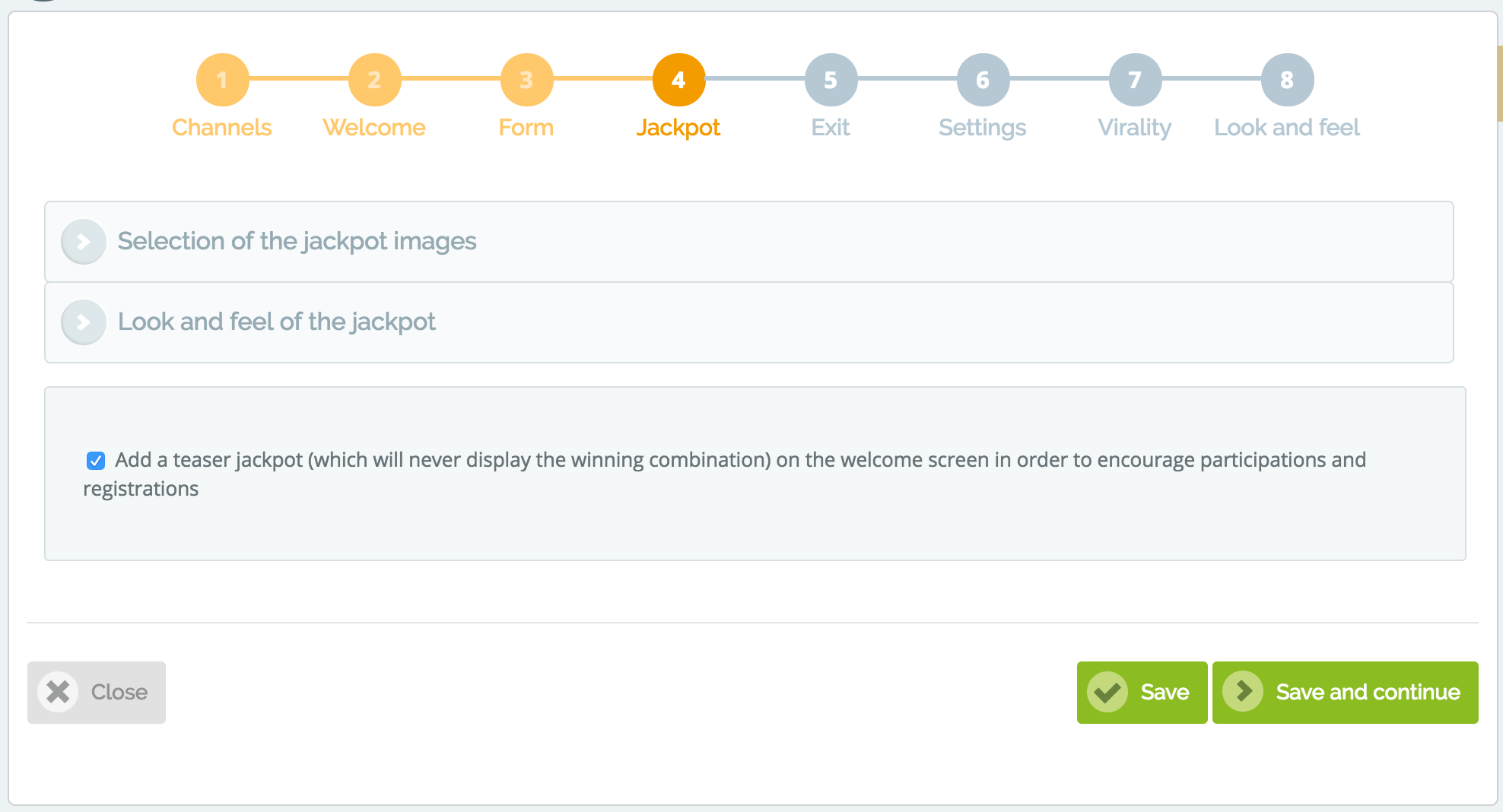The image size is (1503, 812).
Task: Open the Selection of the jackpot images section title
Action: [x=297, y=241]
